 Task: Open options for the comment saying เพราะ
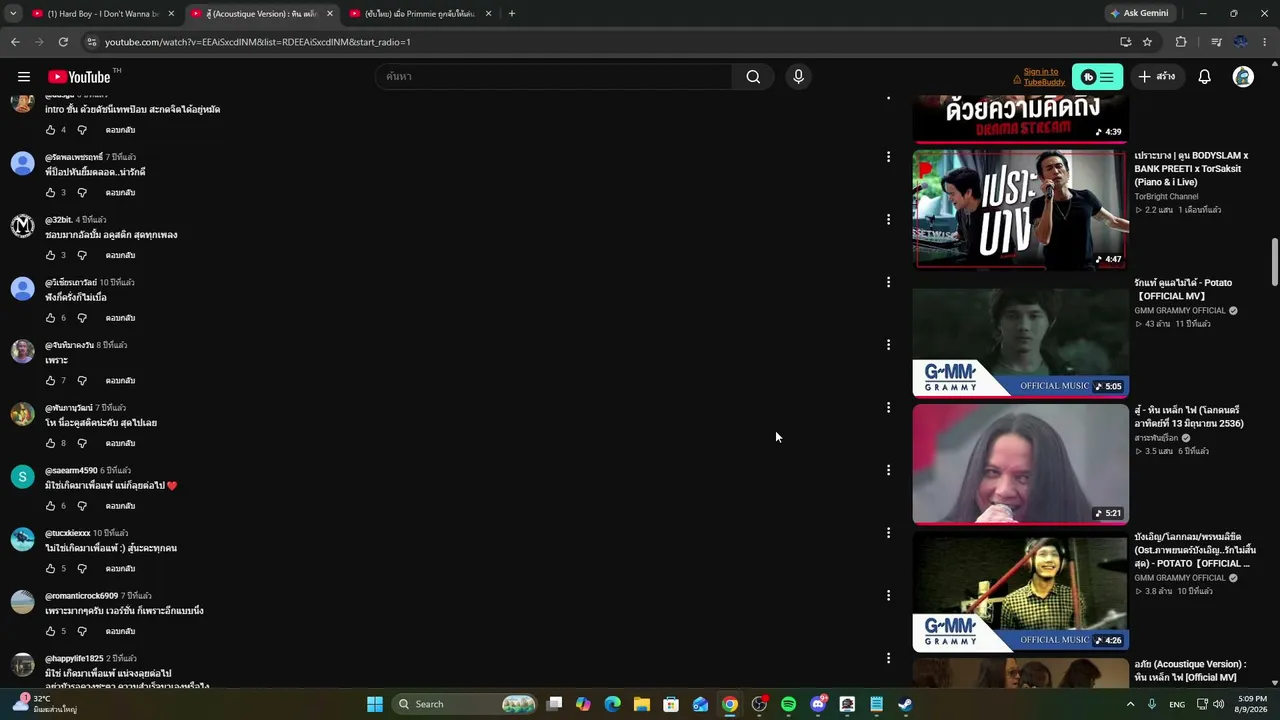[888, 345]
